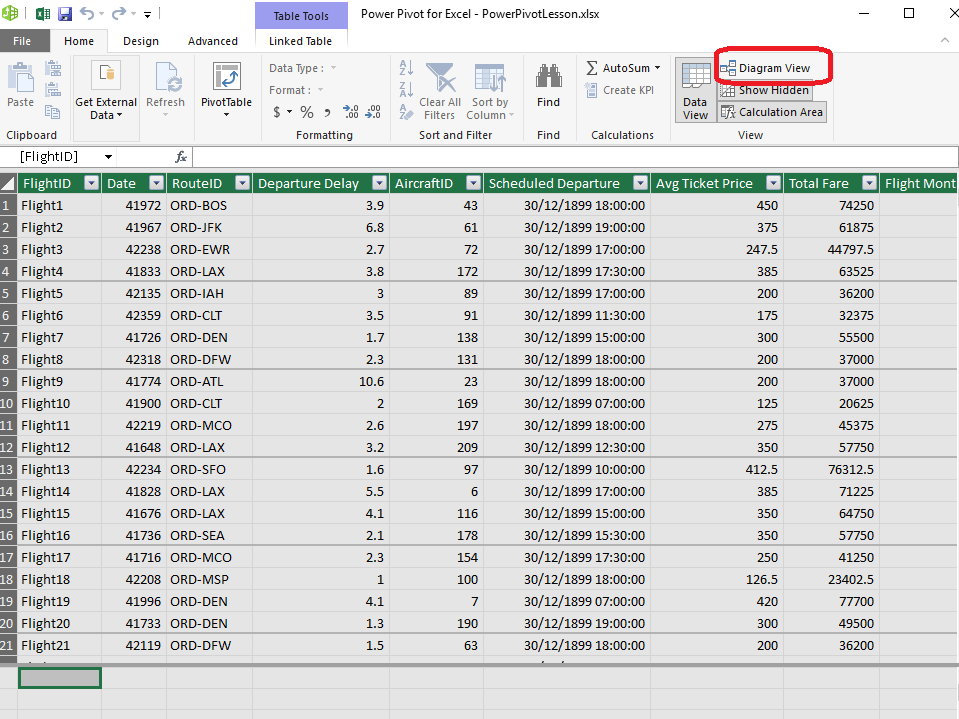This screenshot has height=719, width=959.
Task: Click the Save icon in quick access toolbar
Action: pyautogui.click(x=65, y=14)
